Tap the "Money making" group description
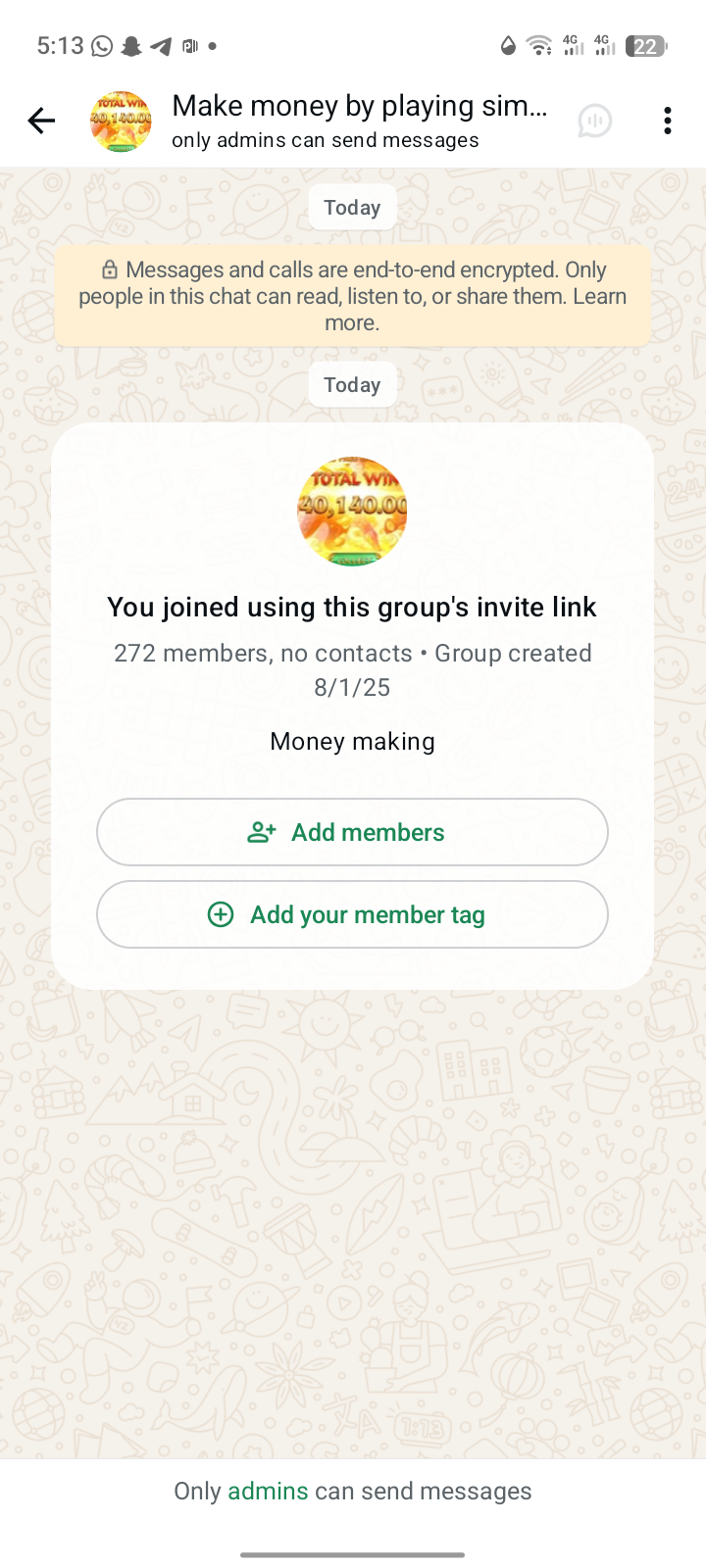Image resolution: width=706 pixels, height=1568 pixels. [x=352, y=741]
